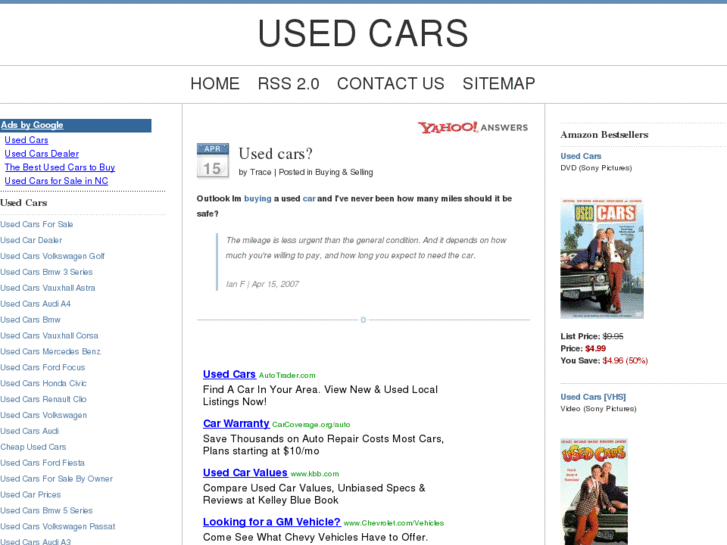Open the 'Used Cars [VHS]' title link
The width and height of the screenshot is (727, 545).
(593, 397)
